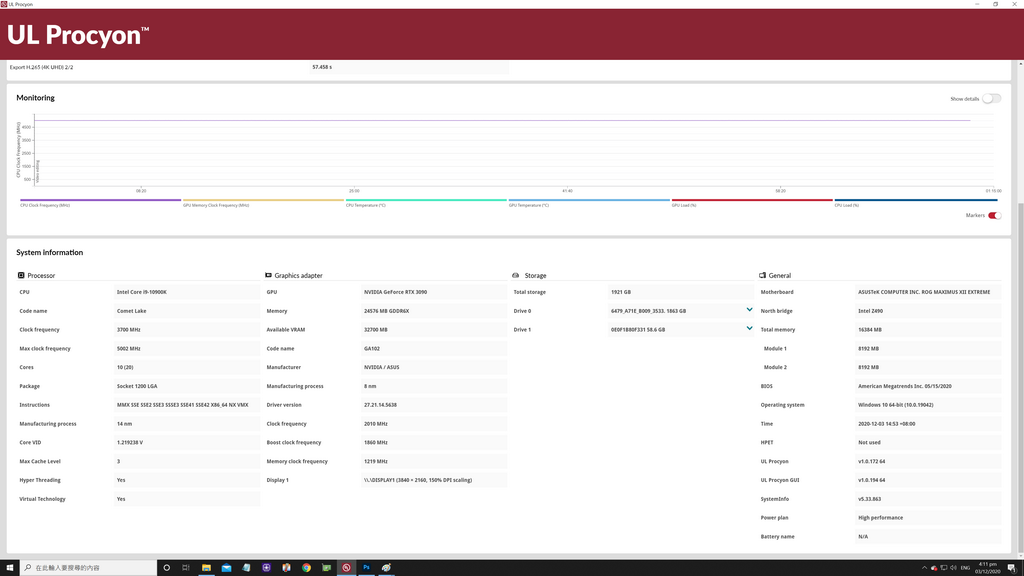Select the Comet Lake code name value
This screenshot has width=1024, height=576.
coord(131,311)
